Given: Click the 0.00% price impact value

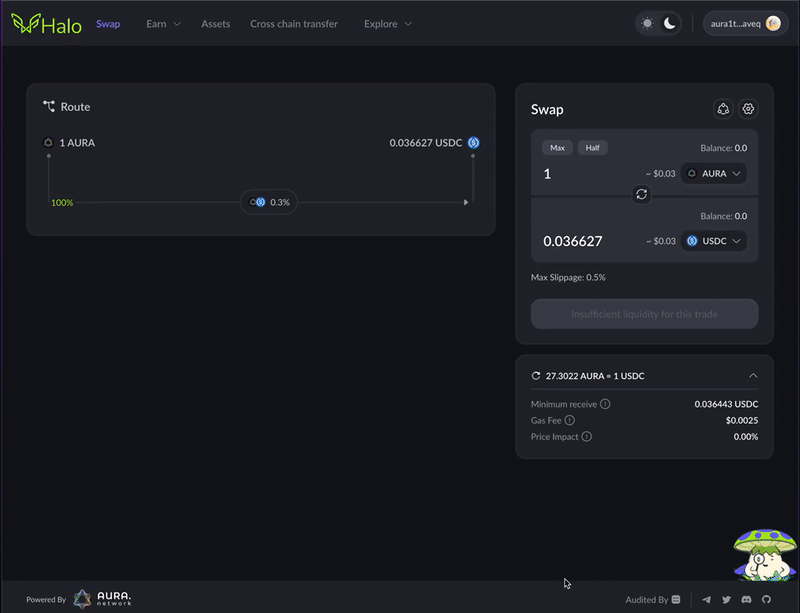Looking at the screenshot, I should [745, 437].
